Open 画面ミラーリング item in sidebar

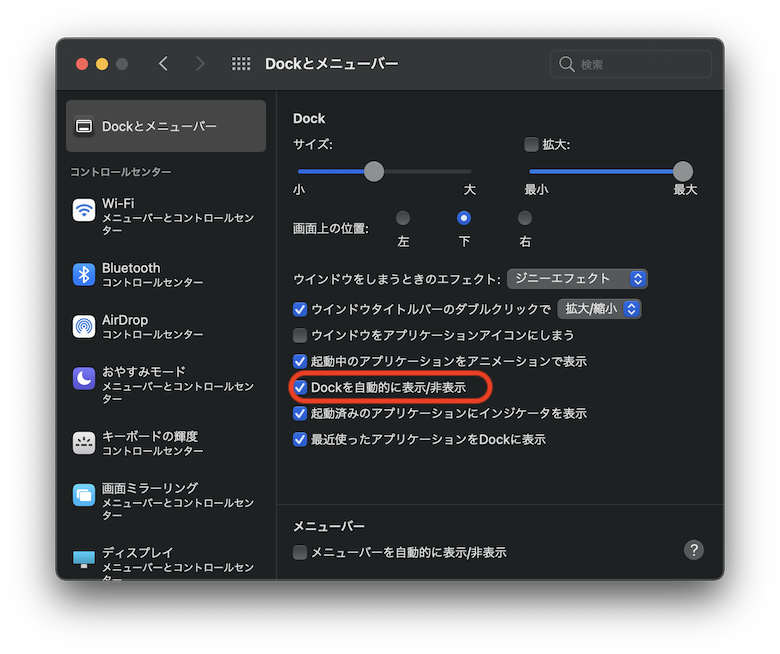pos(166,501)
